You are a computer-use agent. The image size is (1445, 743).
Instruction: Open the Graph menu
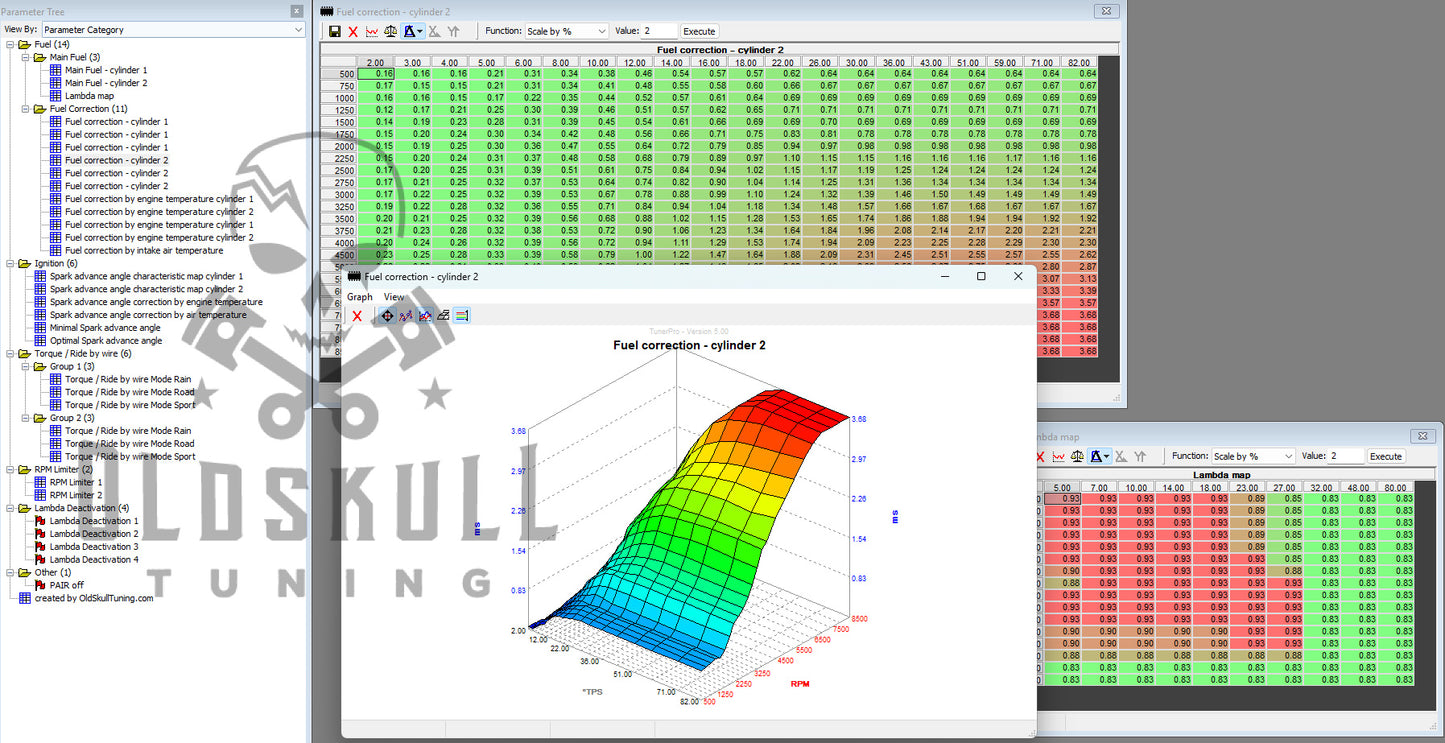click(x=359, y=297)
